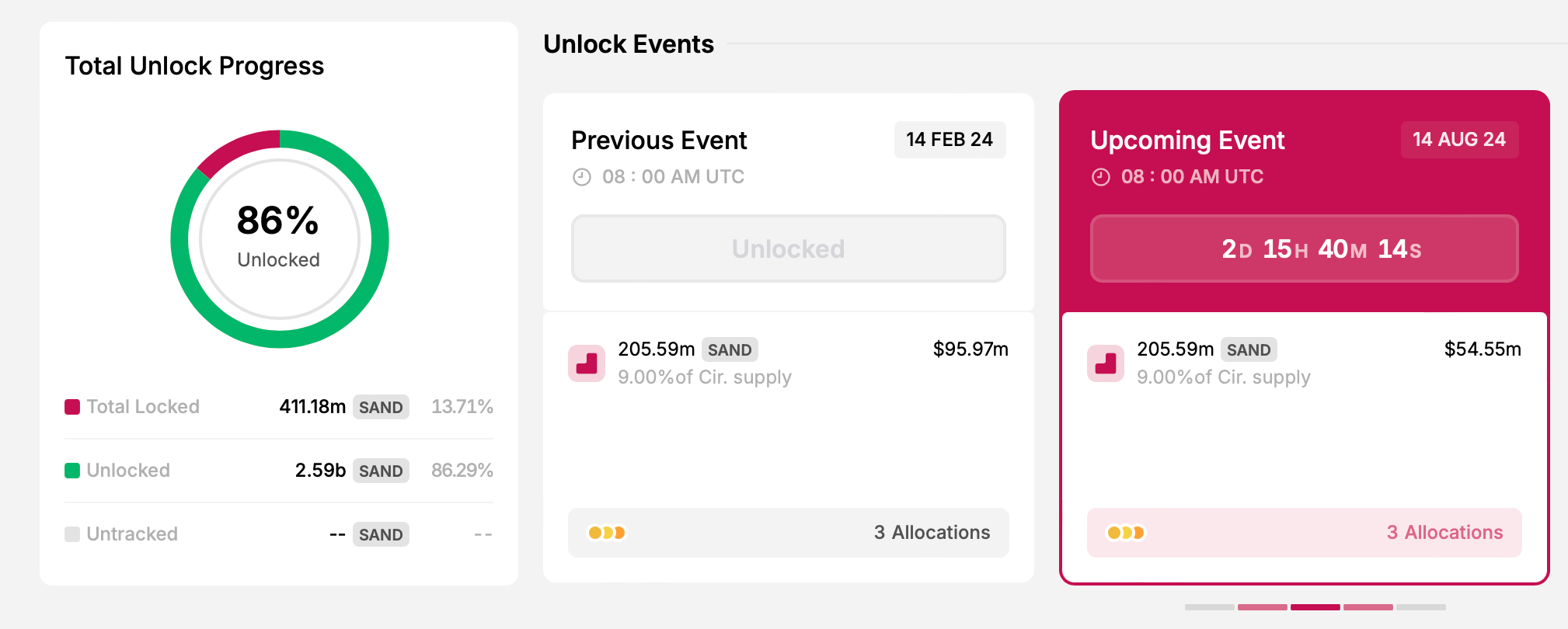Viewport: 1568px width, 629px height.
Task: Click the SAND token icon in Previous Event
Action: pyautogui.click(x=587, y=363)
